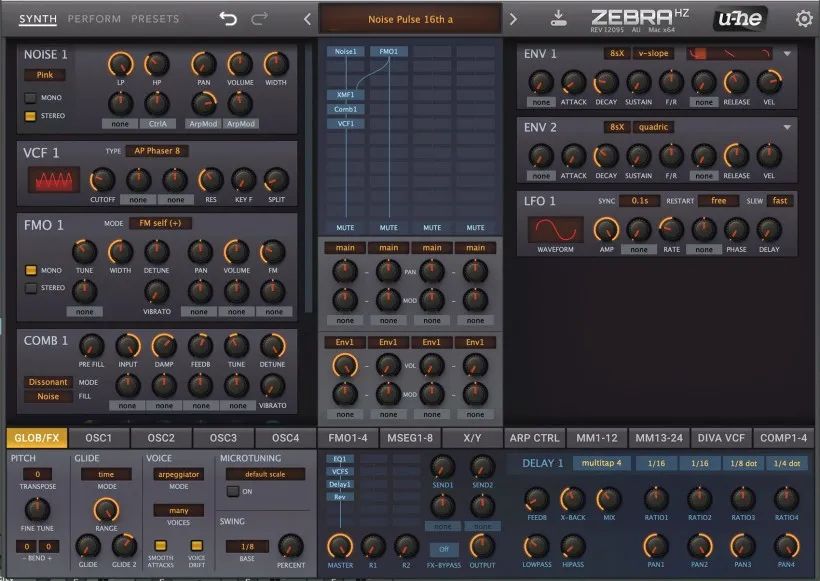Viewport: 820px width, 581px height.
Task: Click the LFO 1 AMP knob
Action: [606, 230]
